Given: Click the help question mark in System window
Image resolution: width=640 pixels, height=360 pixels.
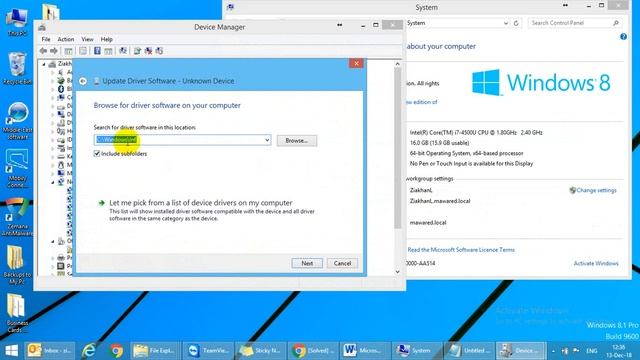Looking at the screenshot, I should [623, 37].
